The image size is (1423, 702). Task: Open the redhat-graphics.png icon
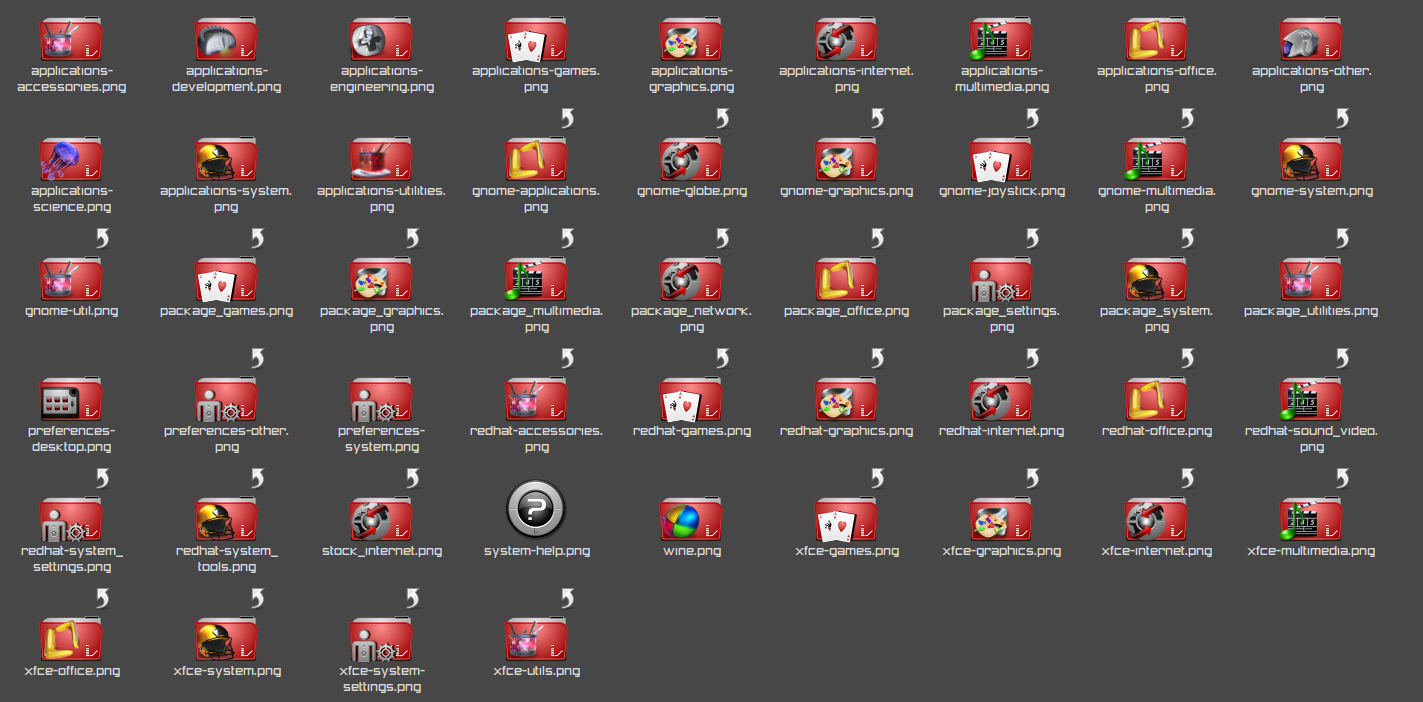click(846, 400)
